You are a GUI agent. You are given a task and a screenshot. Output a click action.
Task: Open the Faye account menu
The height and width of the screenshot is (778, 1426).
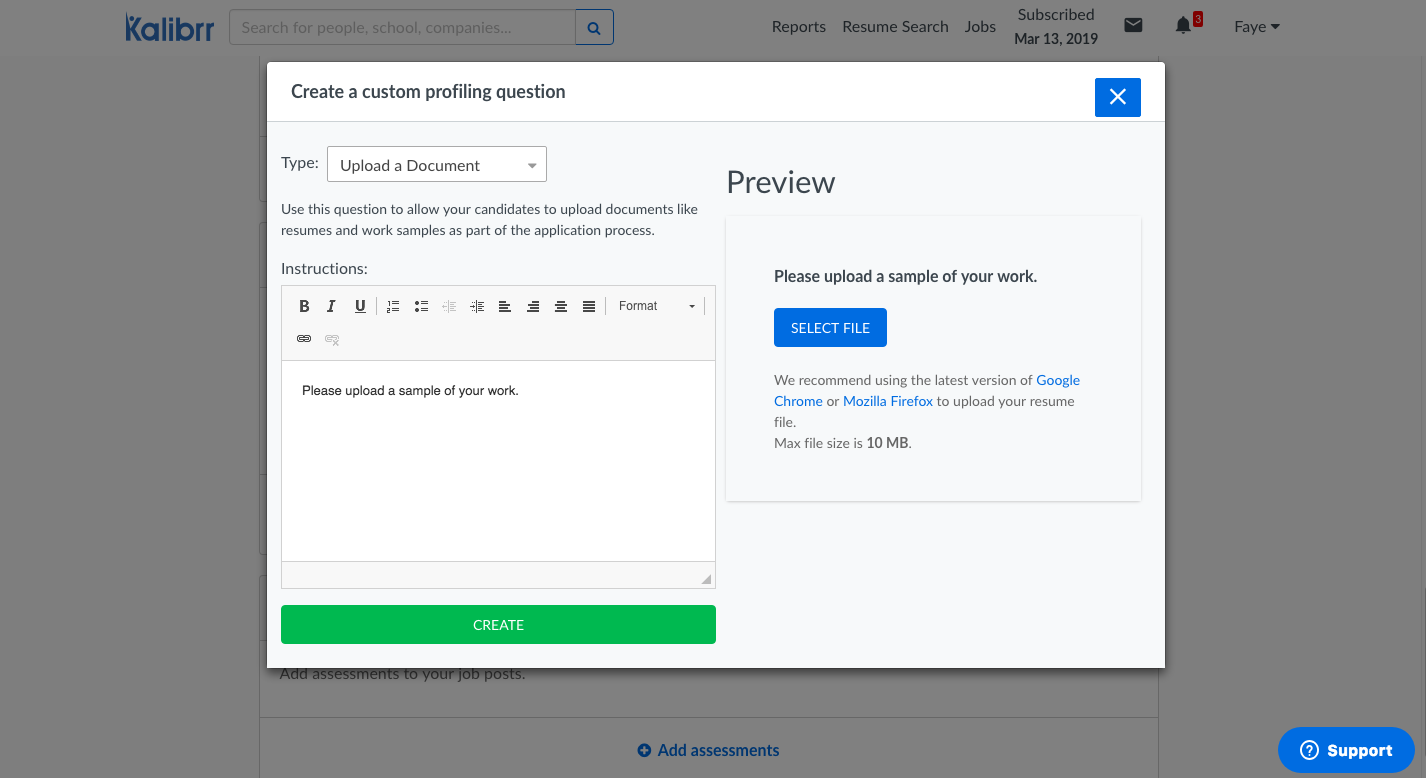pos(1256,27)
